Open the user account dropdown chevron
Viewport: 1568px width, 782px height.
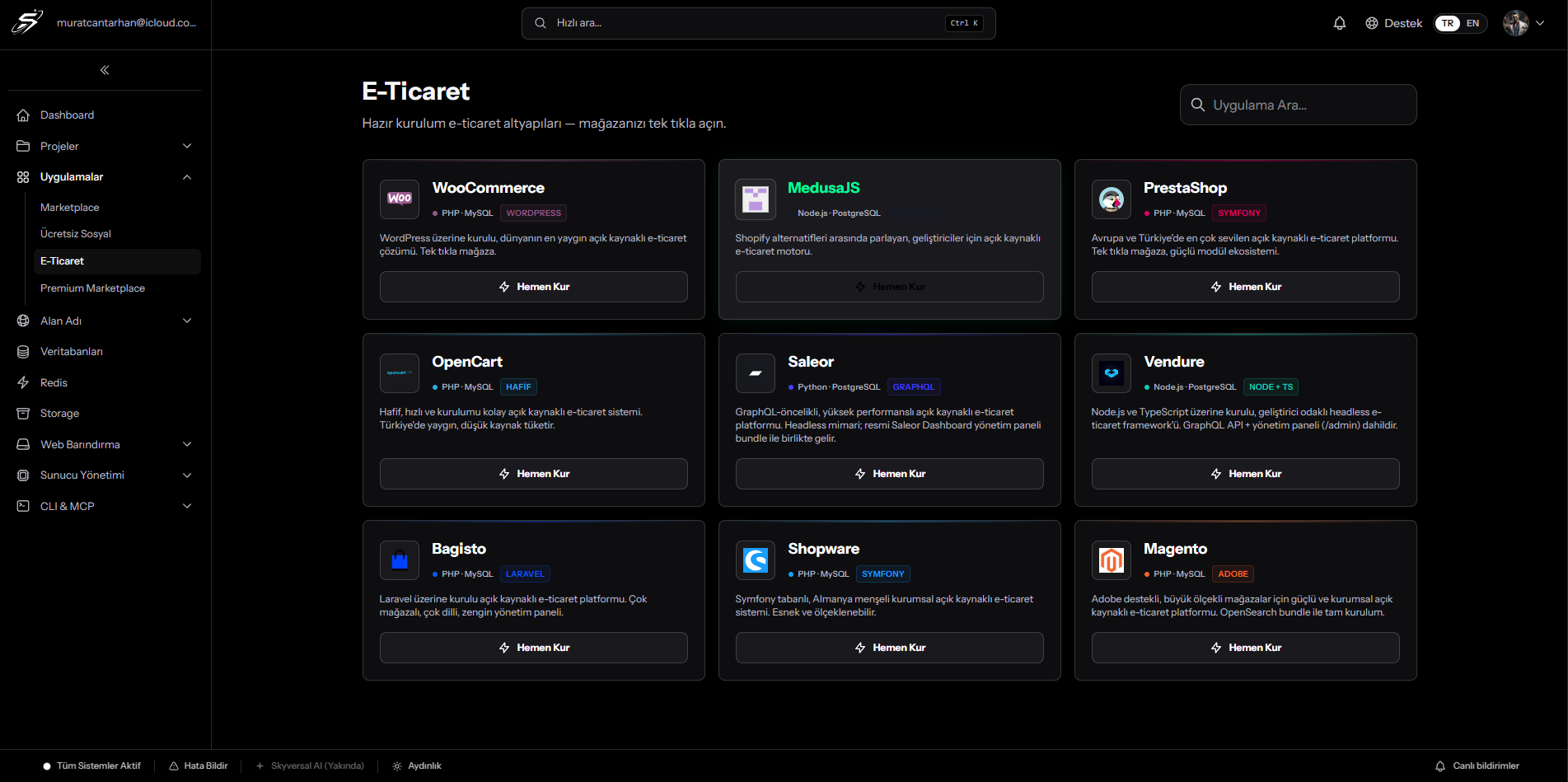1540,23
